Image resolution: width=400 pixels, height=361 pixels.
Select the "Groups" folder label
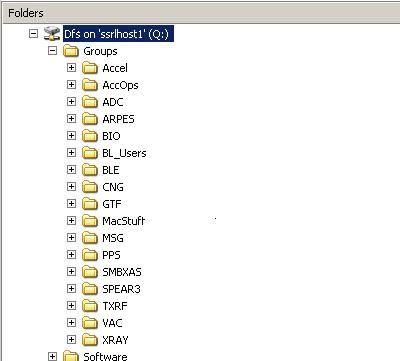click(100, 51)
